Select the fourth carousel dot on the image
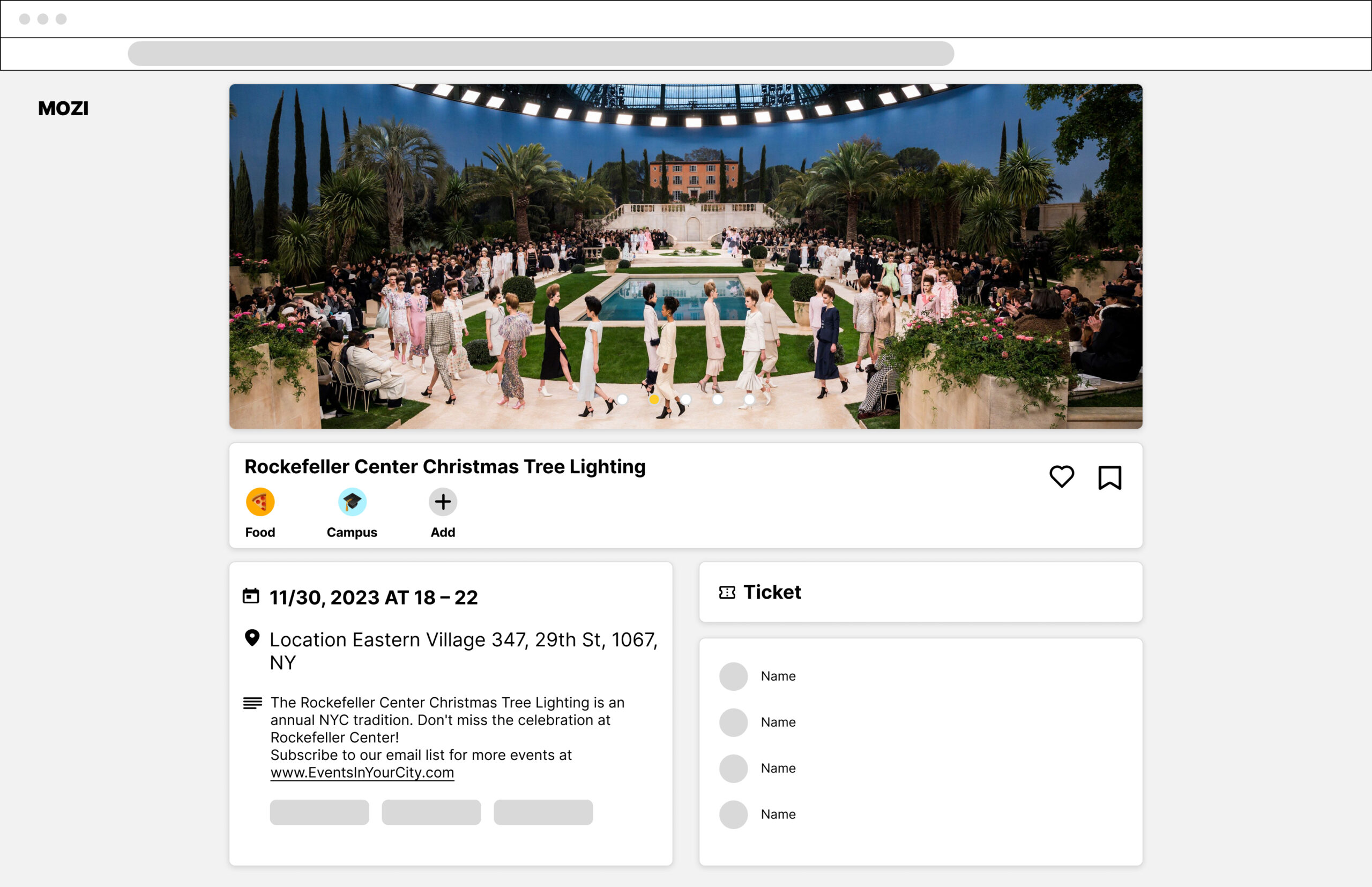The image size is (1372, 887). (x=718, y=399)
